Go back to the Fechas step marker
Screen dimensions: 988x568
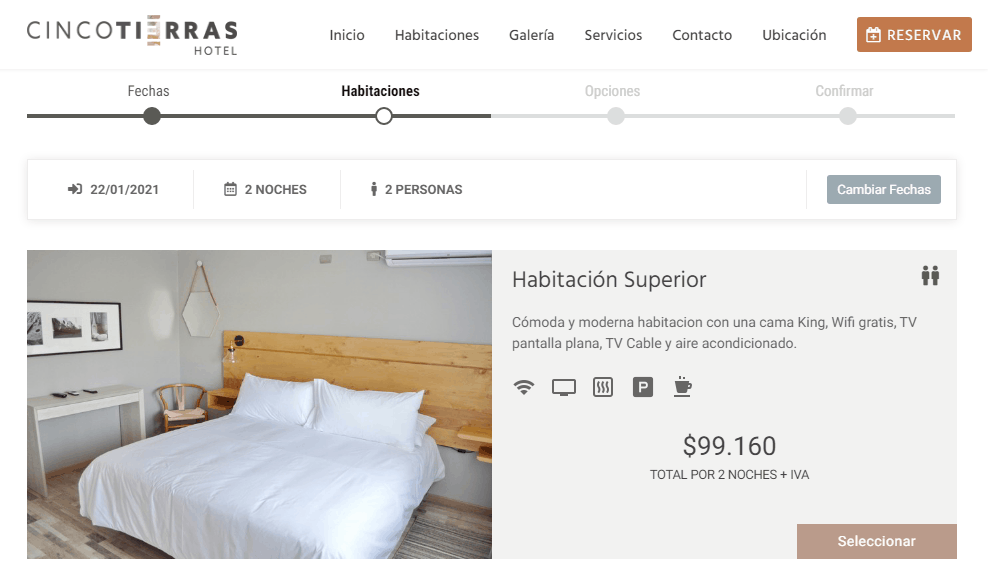click(x=152, y=116)
